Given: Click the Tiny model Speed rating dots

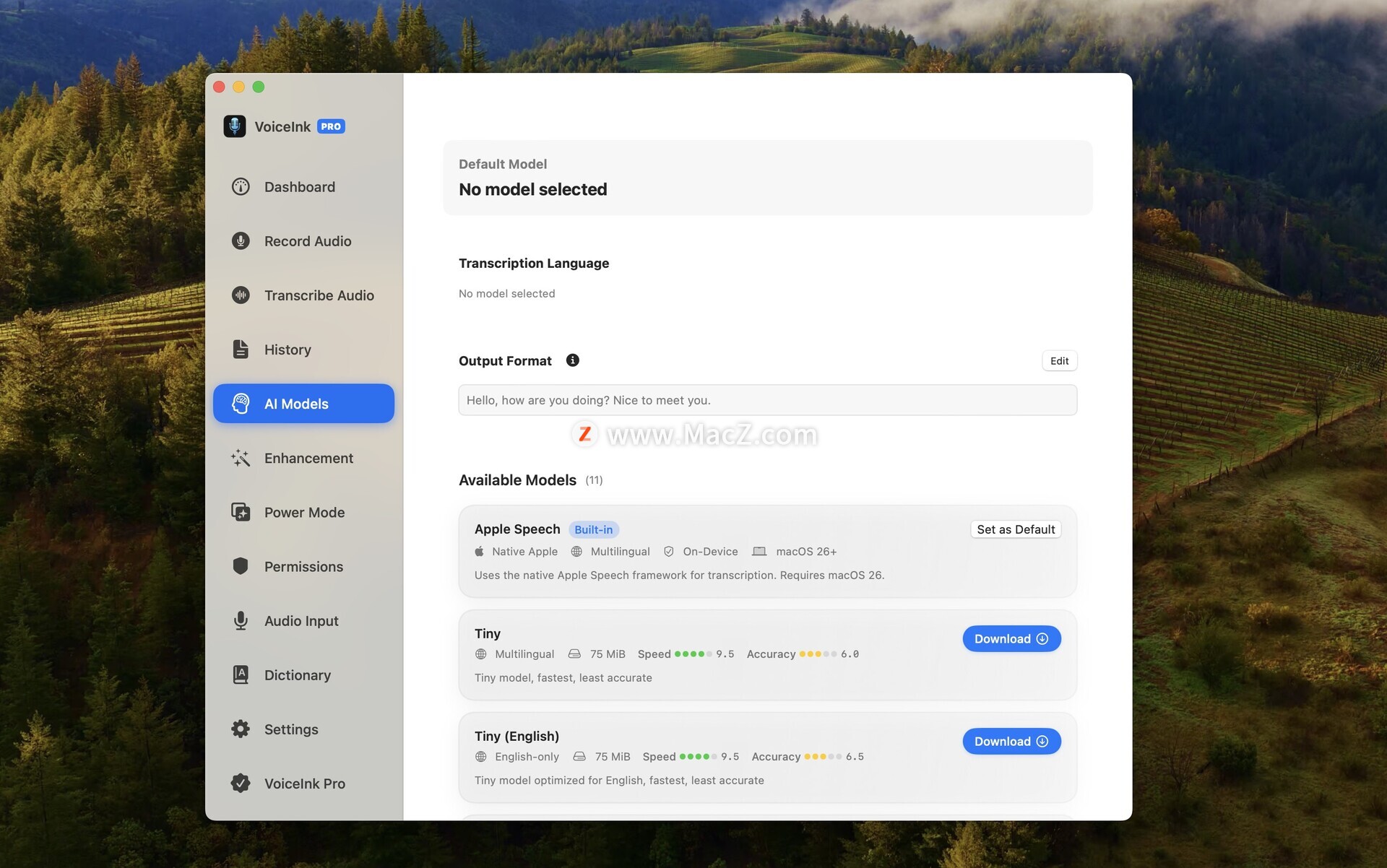Looking at the screenshot, I should [x=693, y=654].
